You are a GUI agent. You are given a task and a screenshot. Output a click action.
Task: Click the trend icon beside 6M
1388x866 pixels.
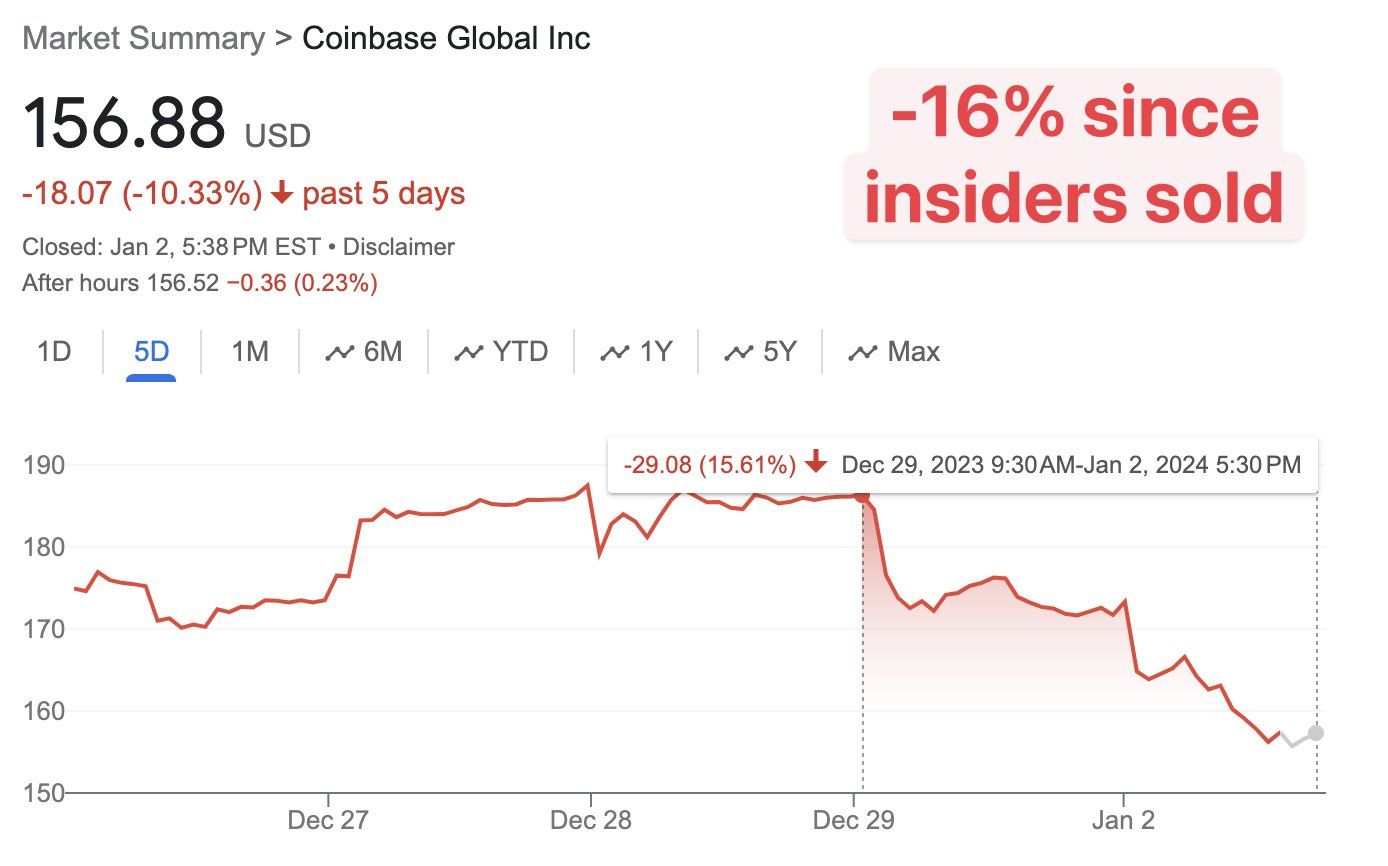coord(341,352)
